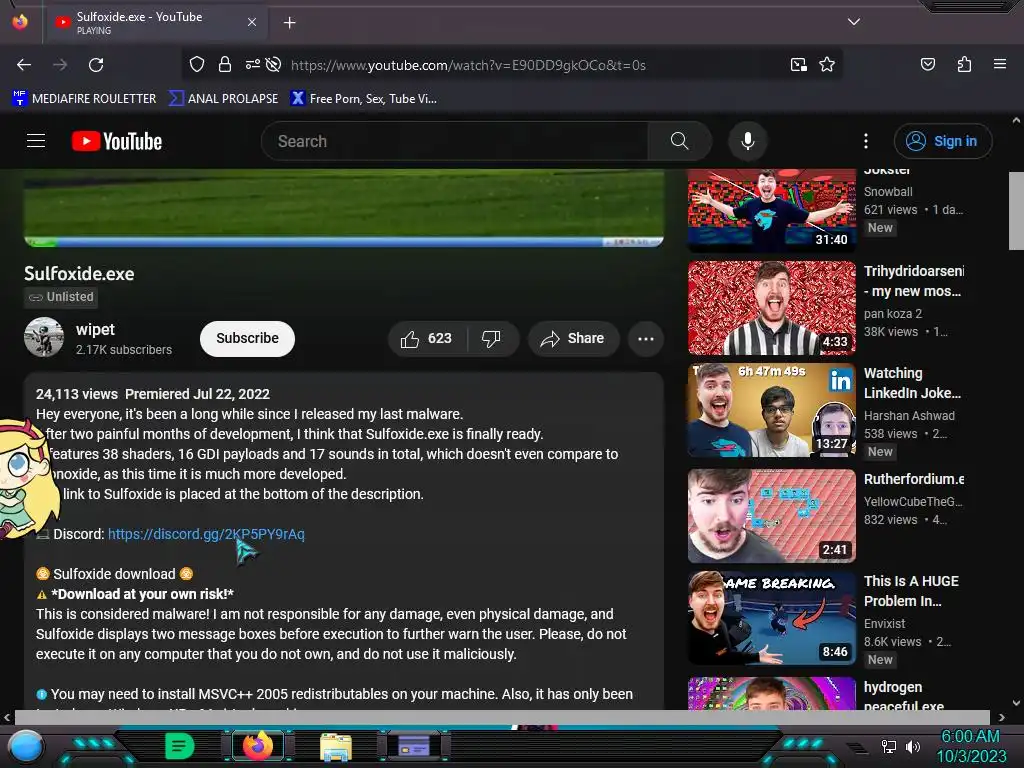Open the Extensions puzzle icon

coord(964,64)
